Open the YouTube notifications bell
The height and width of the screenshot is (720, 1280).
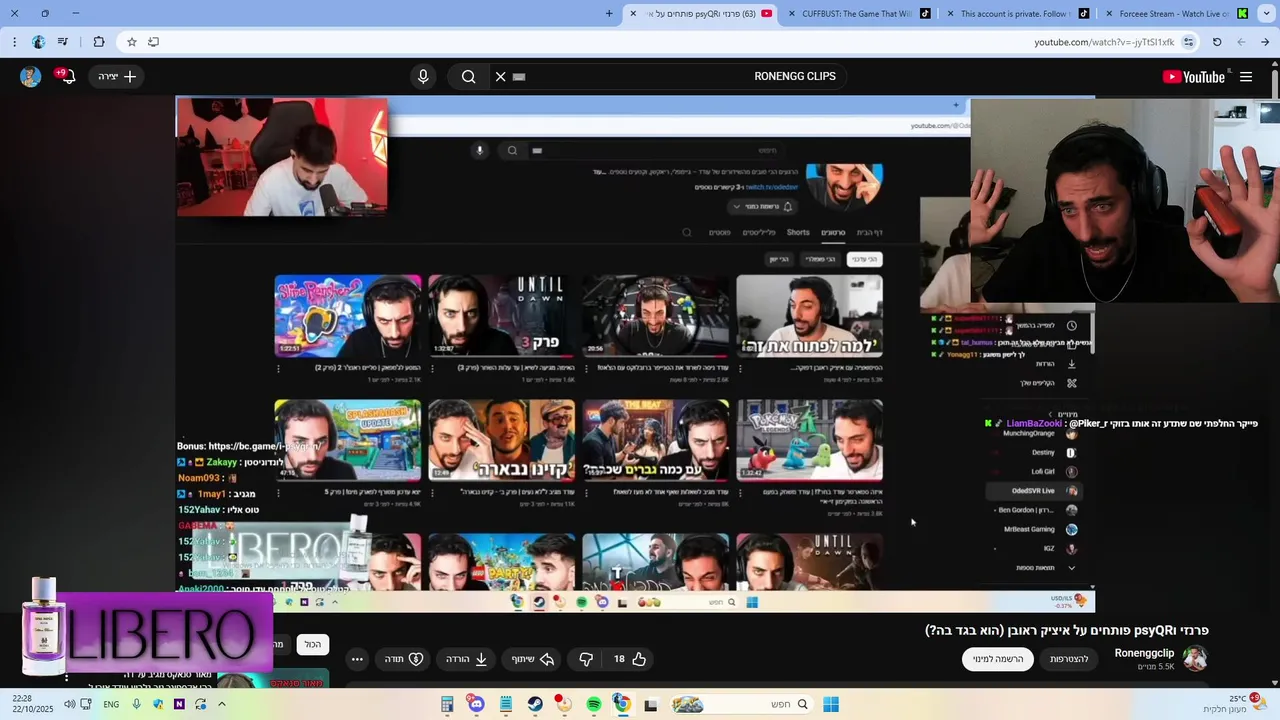(x=68, y=76)
